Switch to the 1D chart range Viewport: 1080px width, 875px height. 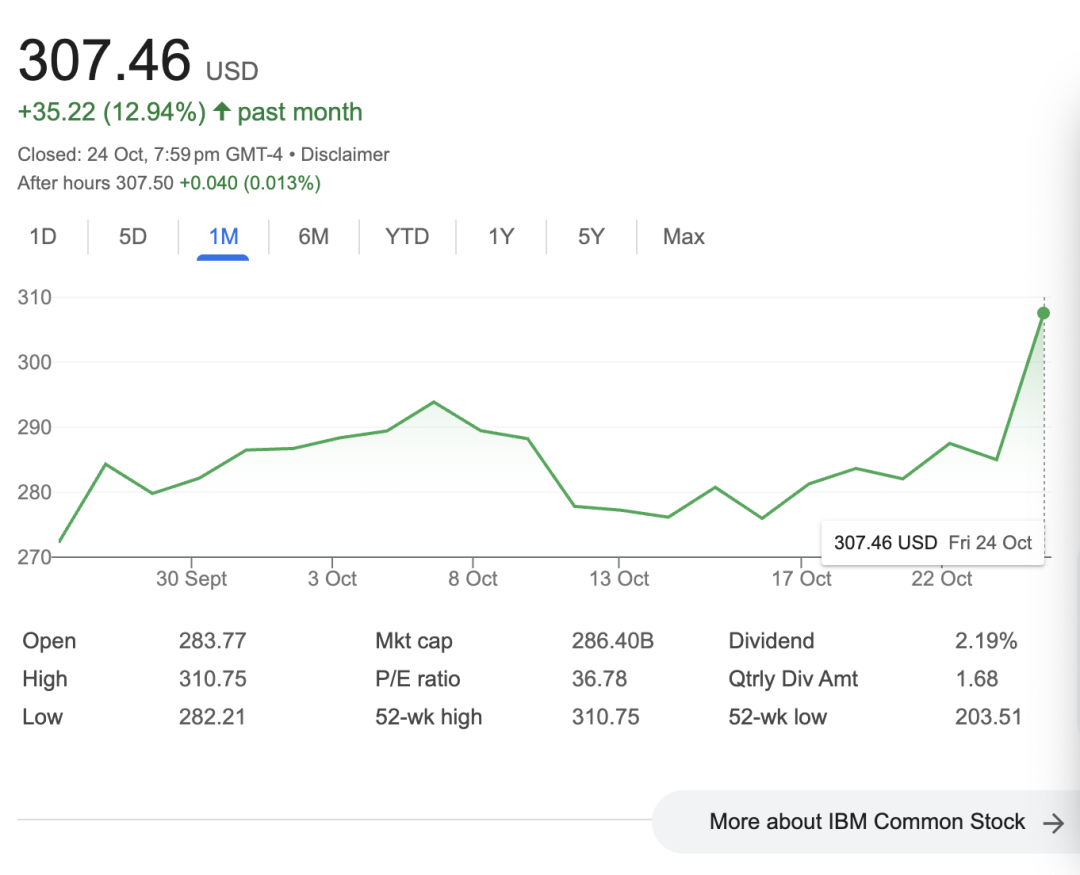[x=42, y=237]
